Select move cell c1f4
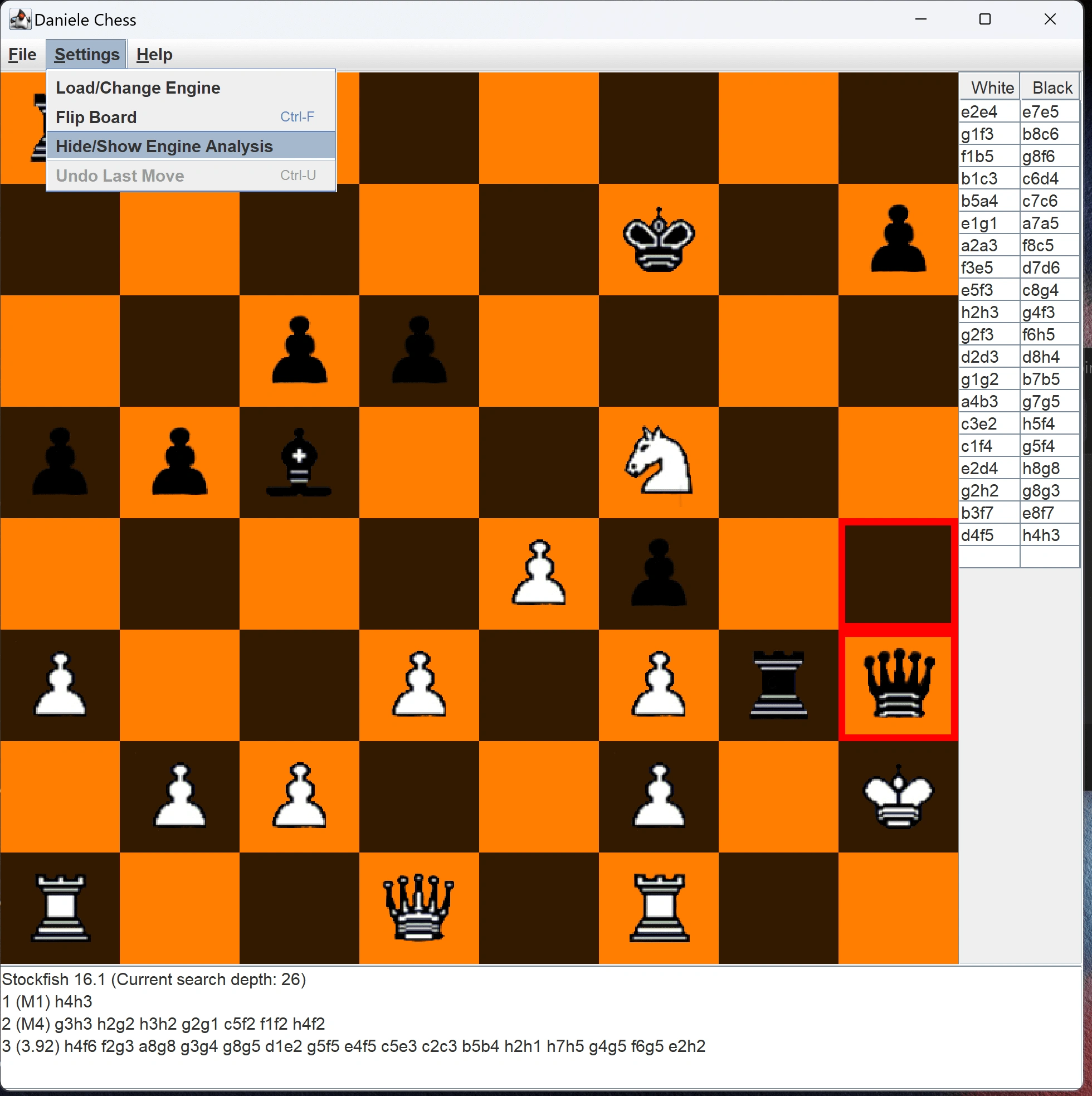Image resolution: width=1092 pixels, height=1096 pixels. point(989,446)
